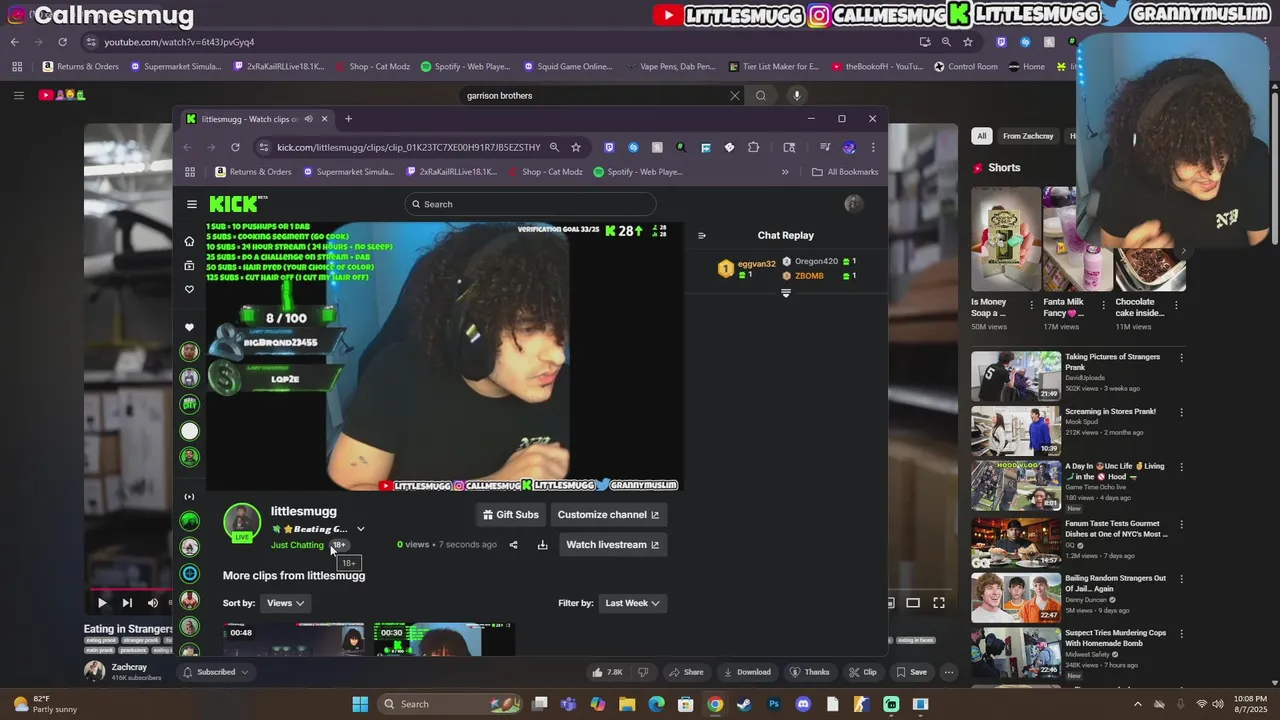
Task: Select the 'All' filter chip on YouTube
Action: pyautogui.click(x=982, y=136)
